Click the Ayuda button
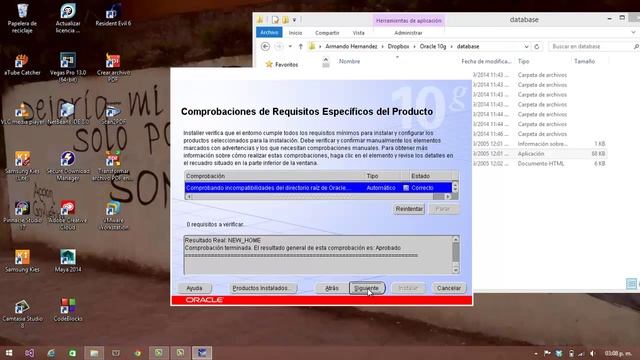The width and height of the screenshot is (640, 360). (194, 288)
